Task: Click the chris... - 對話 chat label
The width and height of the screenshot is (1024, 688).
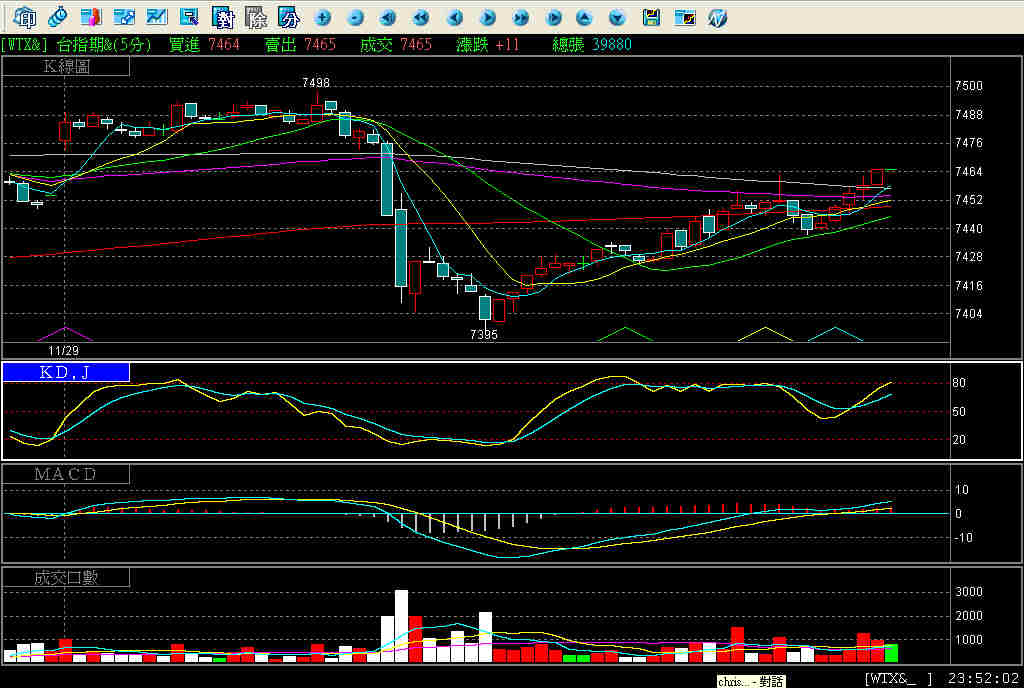Action: coord(750,681)
